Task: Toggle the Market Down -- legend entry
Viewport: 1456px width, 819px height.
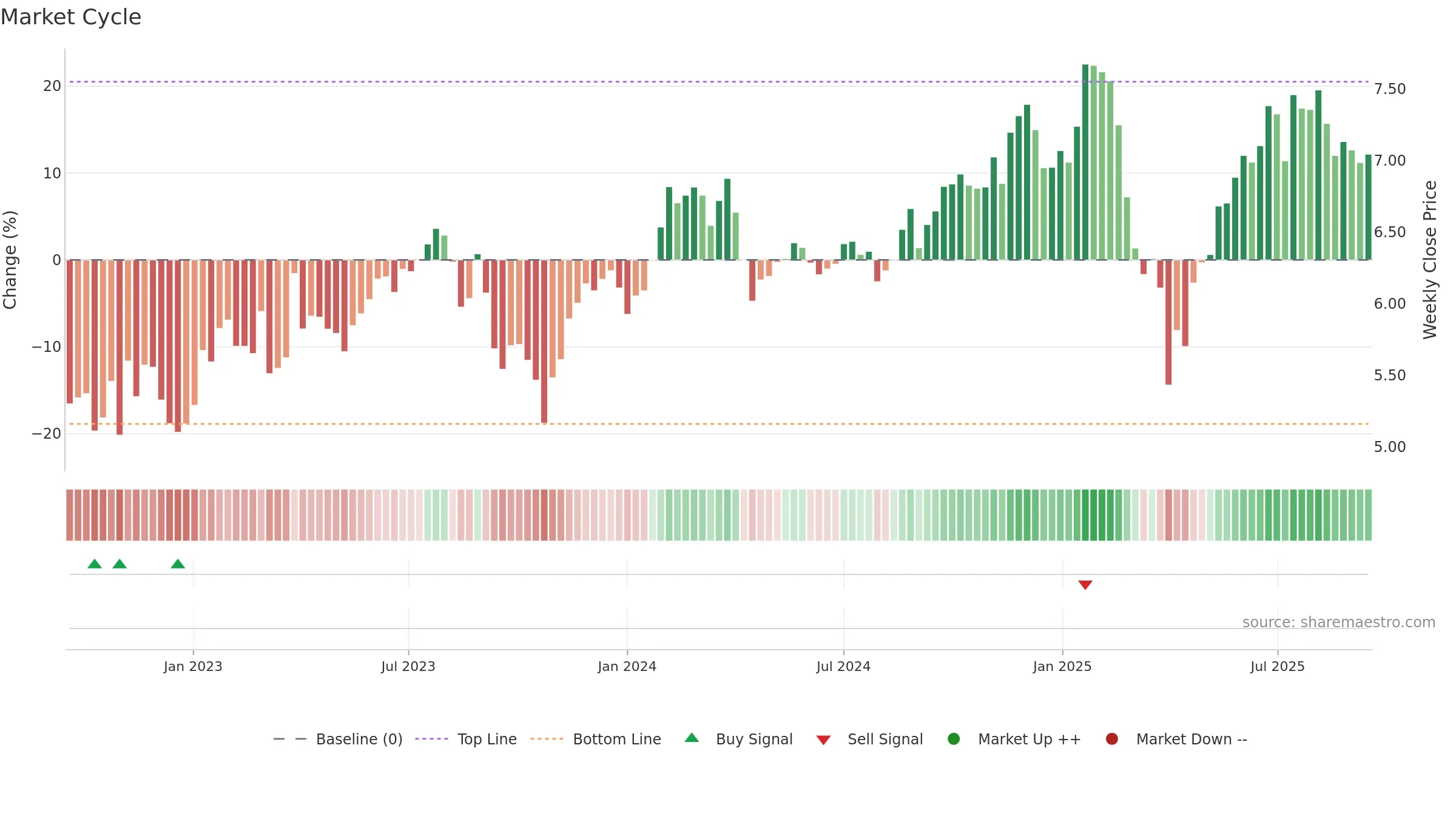Action: pos(1176,739)
